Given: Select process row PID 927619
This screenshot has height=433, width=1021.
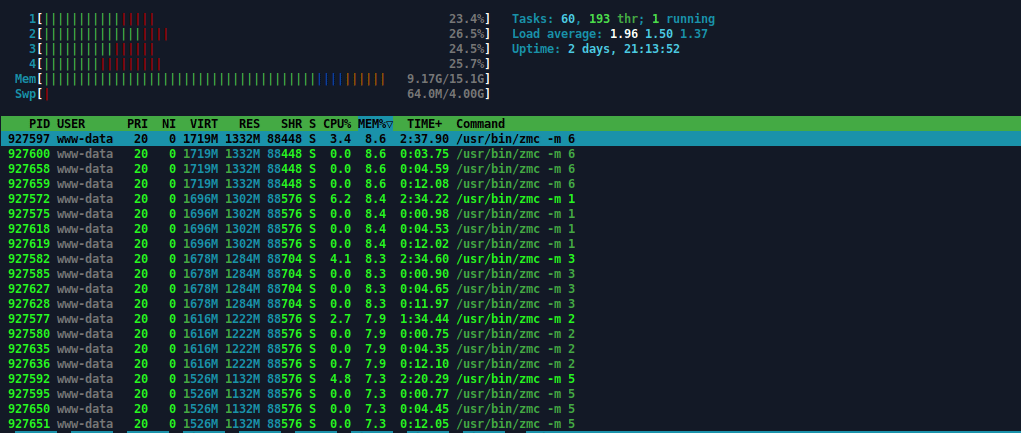Looking at the screenshot, I should tap(510, 244).
